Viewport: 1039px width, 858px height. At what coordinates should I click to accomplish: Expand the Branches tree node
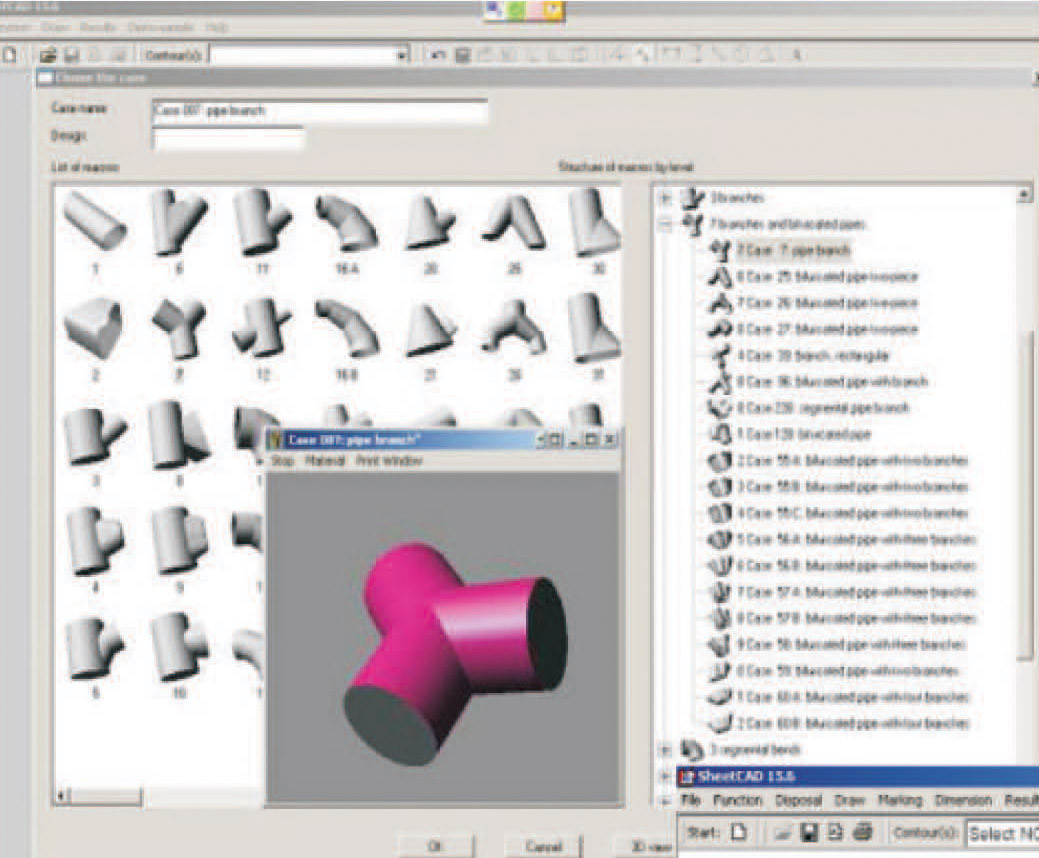[666, 198]
